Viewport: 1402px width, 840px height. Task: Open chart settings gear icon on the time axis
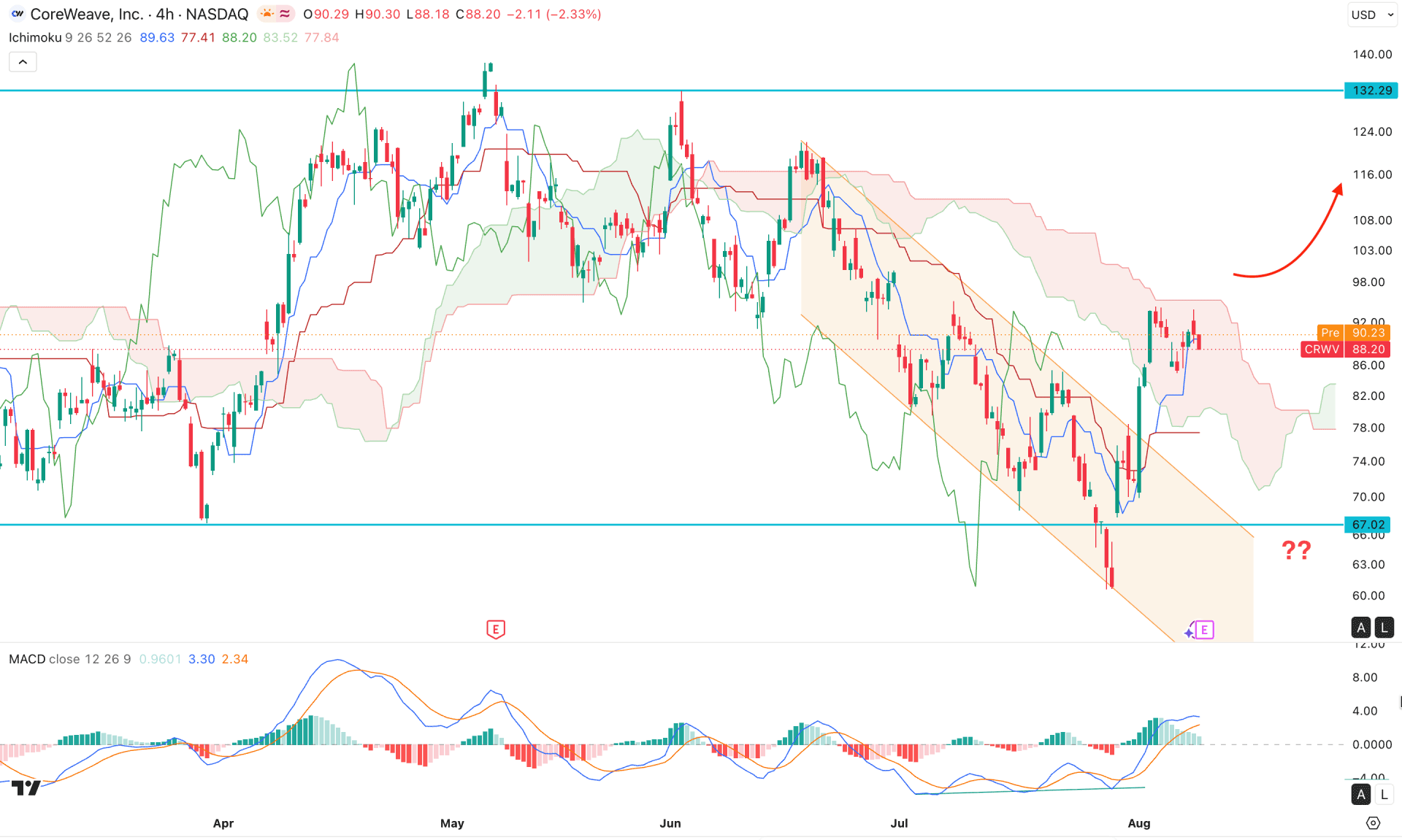pyautogui.click(x=1373, y=823)
